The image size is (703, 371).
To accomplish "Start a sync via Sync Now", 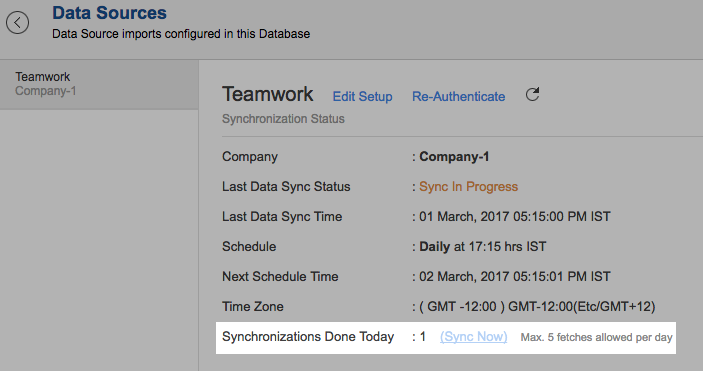I will (x=473, y=336).
